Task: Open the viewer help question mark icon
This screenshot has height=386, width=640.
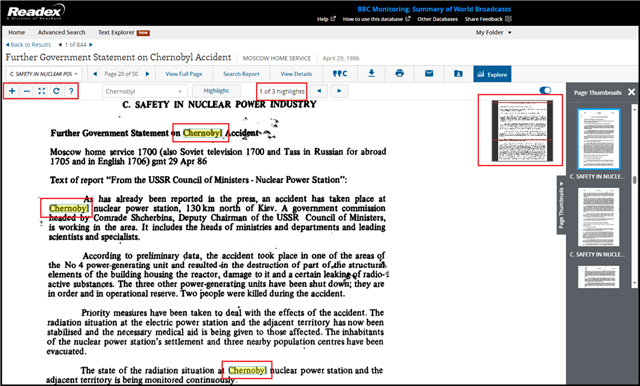Action: point(71,91)
